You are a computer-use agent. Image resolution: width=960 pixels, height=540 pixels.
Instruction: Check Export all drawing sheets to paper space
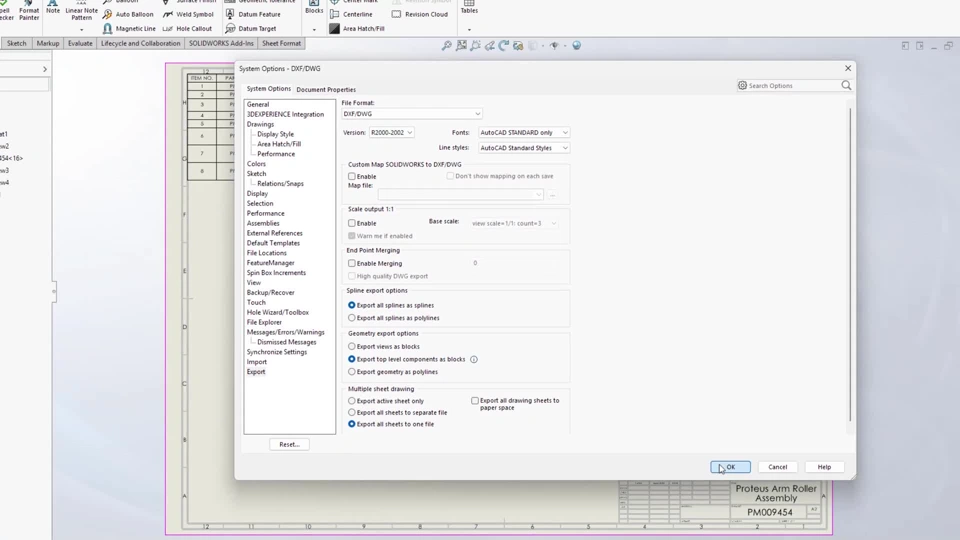474,400
